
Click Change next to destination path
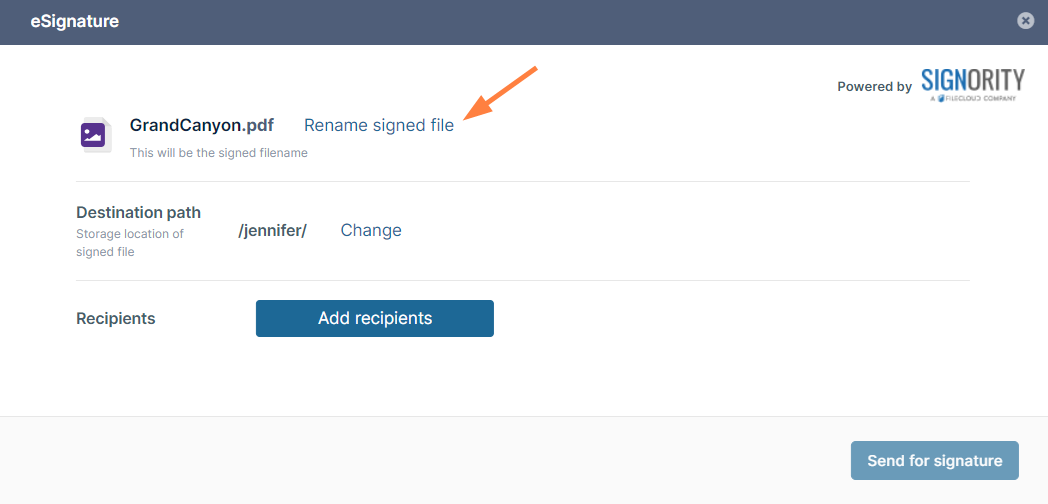[371, 230]
